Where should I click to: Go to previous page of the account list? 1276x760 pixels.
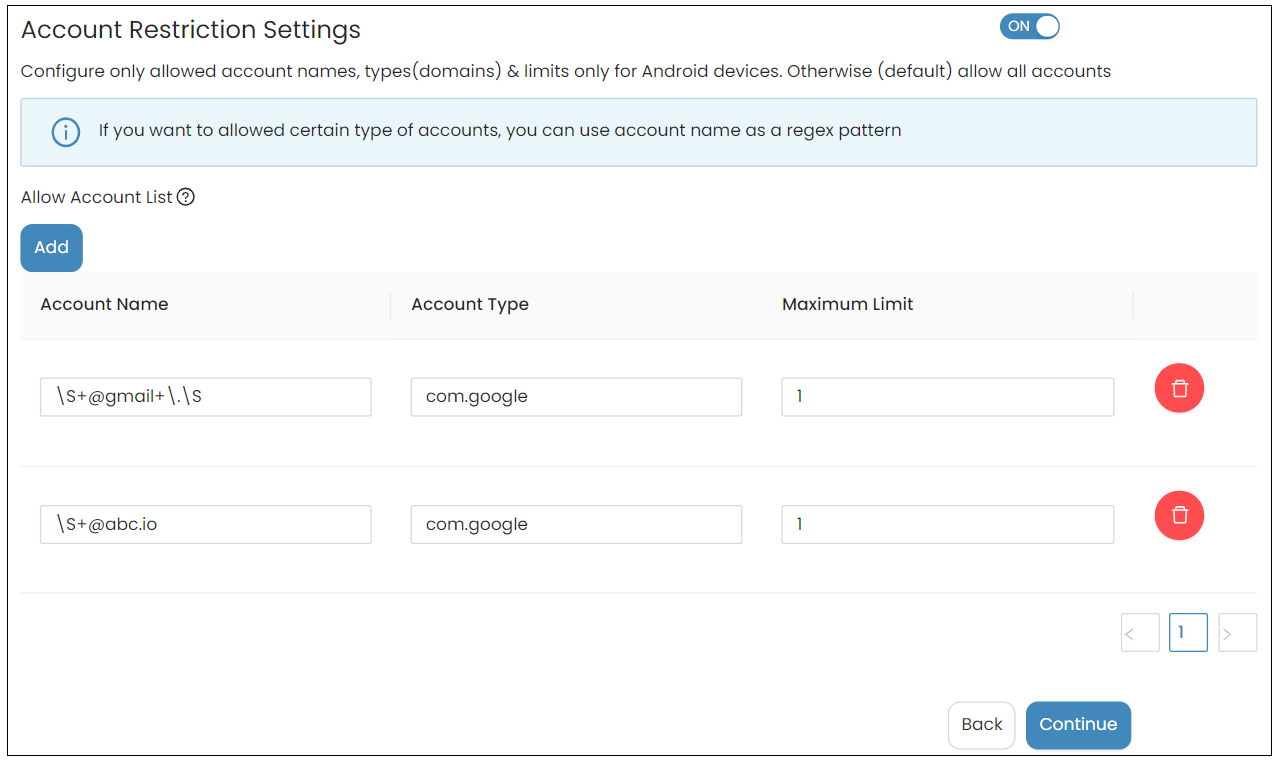(1140, 633)
